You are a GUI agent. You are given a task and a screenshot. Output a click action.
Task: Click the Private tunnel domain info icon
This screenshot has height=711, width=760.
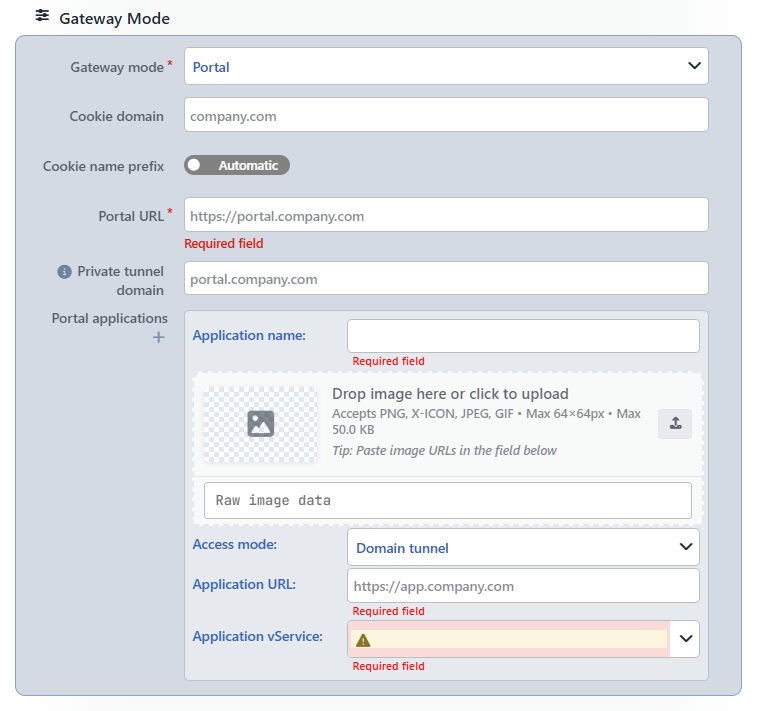64,272
